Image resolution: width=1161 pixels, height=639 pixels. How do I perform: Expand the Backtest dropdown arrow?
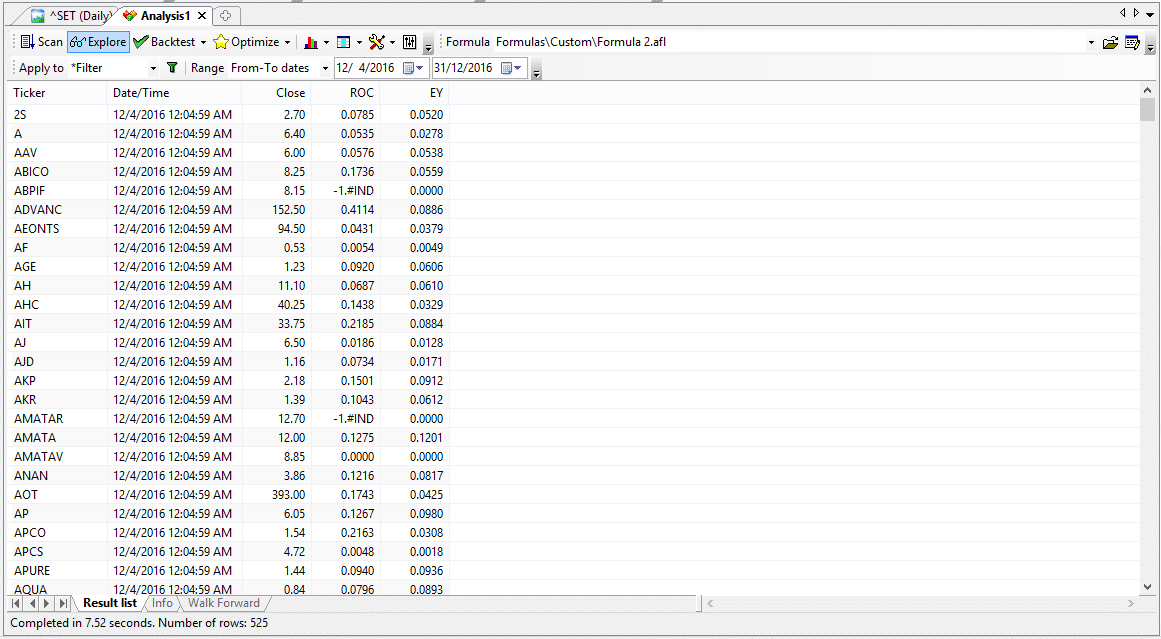click(203, 42)
